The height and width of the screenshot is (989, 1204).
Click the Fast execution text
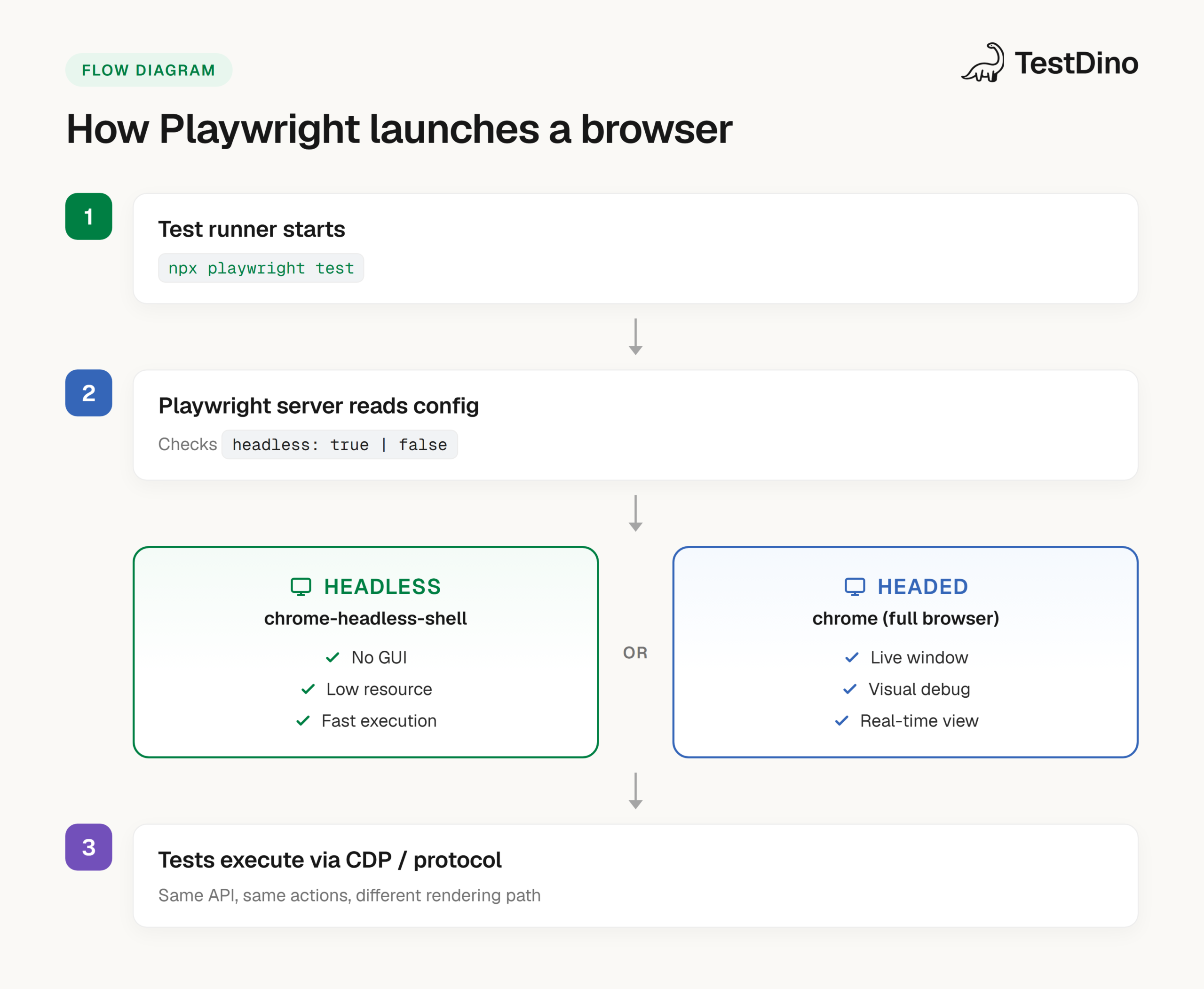pos(379,721)
